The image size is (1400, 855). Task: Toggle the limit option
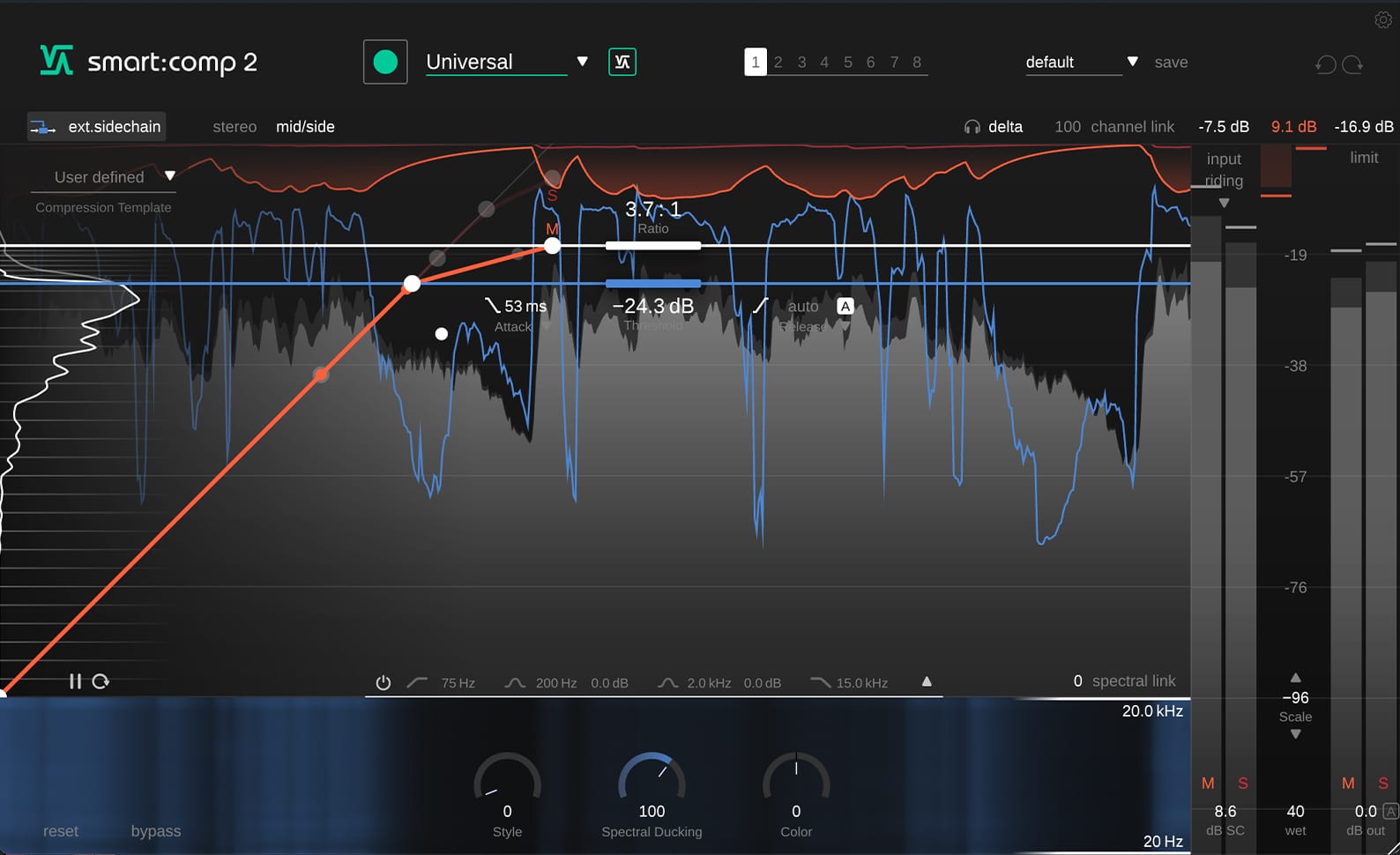(x=1364, y=158)
